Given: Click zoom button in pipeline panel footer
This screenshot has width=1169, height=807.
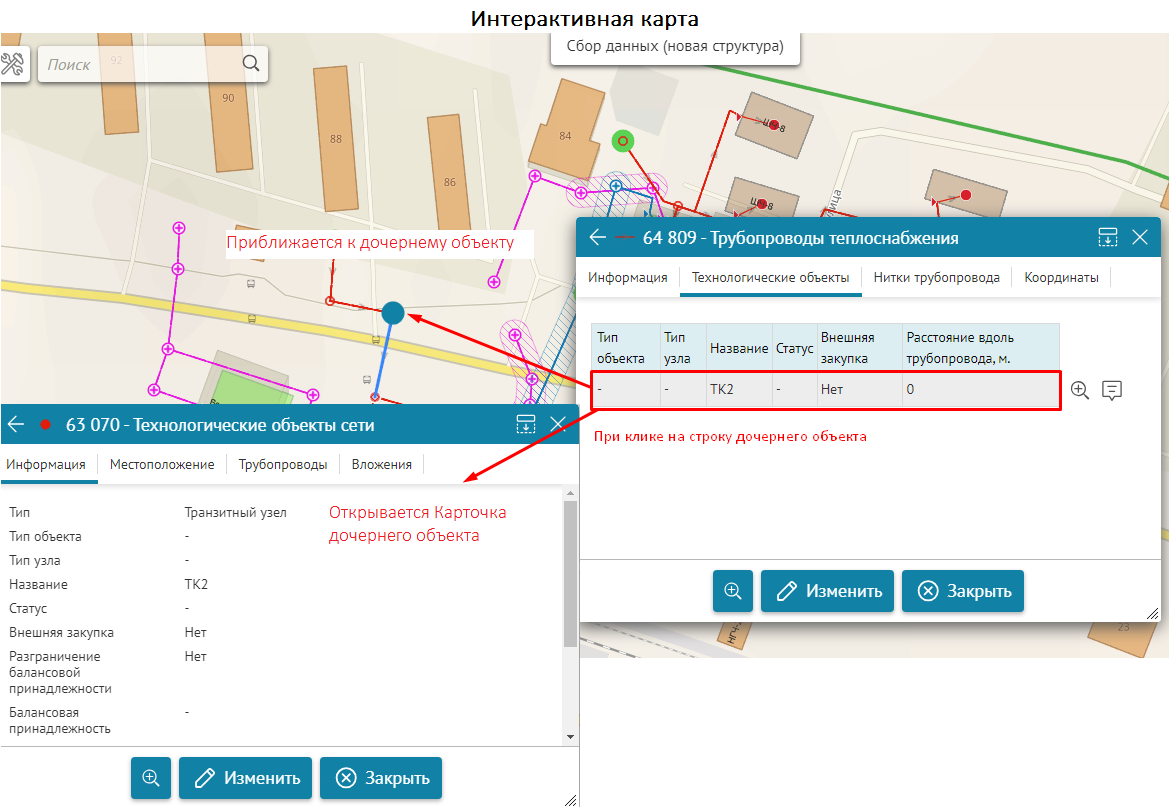Looking at the screenshot, I should point(733,591).
